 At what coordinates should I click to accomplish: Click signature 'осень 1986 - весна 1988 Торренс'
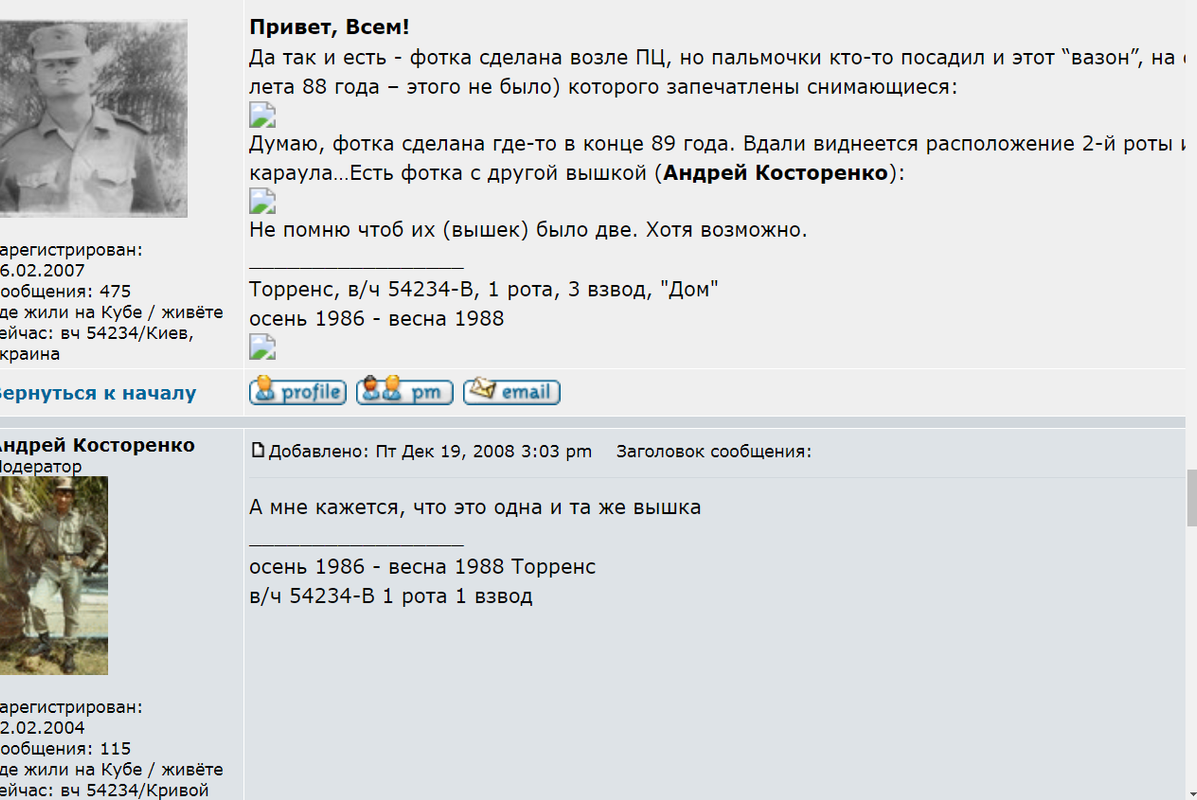coord(422,567)
